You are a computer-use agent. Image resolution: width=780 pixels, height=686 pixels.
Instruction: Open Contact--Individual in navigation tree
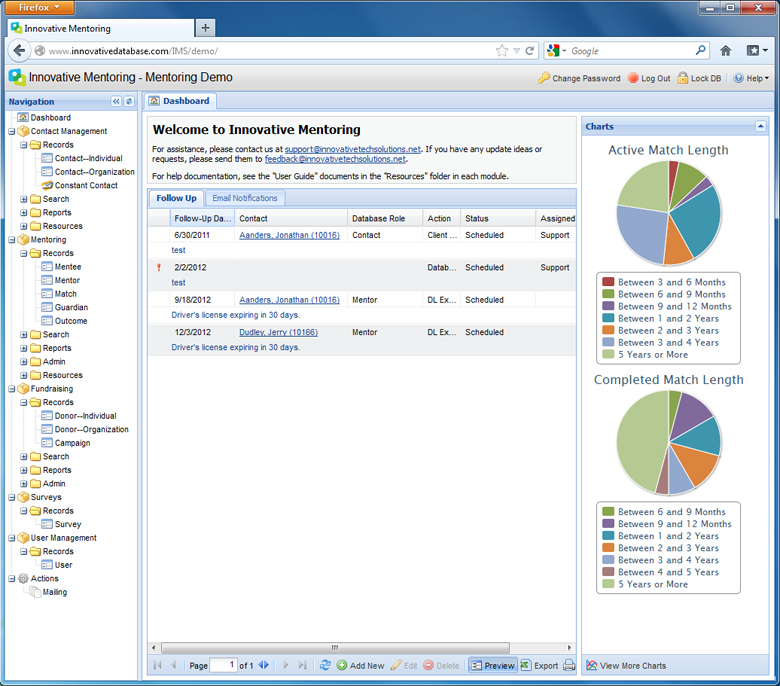pyautogui.click(x=82, y=158)
